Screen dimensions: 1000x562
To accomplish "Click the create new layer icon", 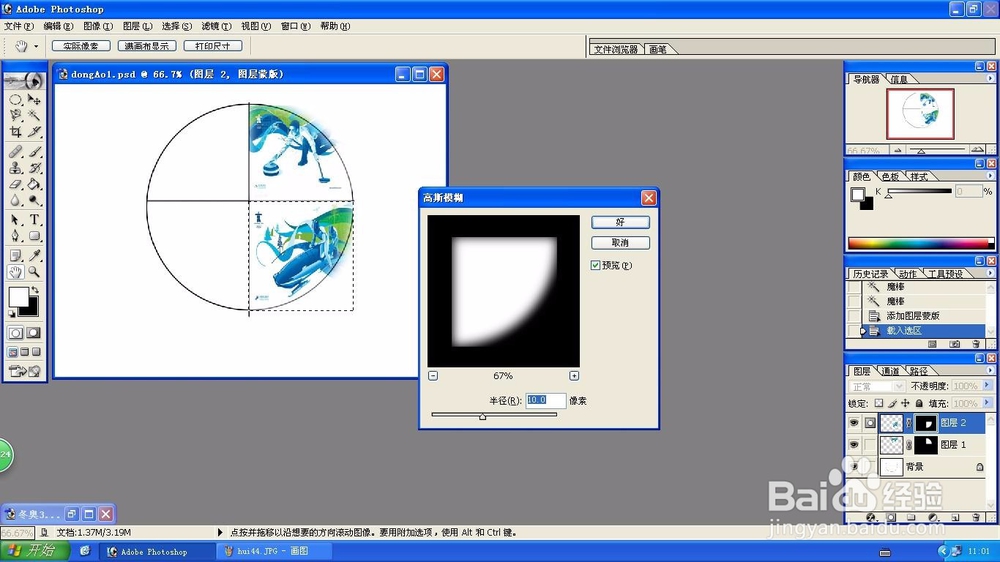I will tap(955, 517).
